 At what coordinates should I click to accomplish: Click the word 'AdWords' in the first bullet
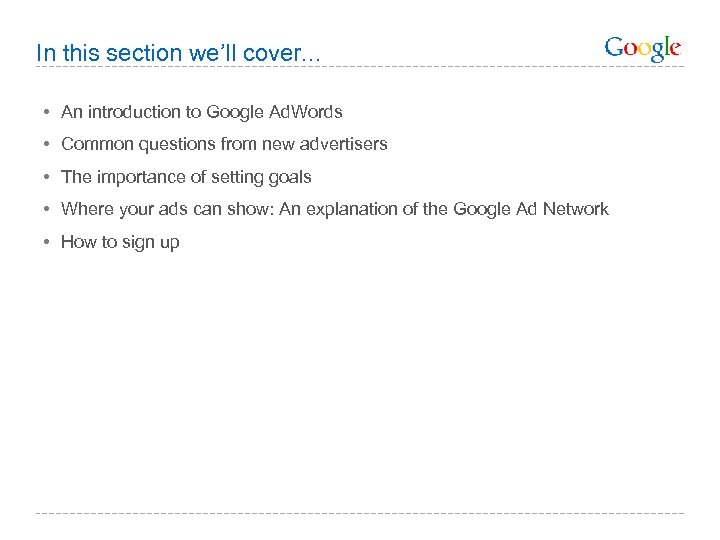[x=305, y=112]
